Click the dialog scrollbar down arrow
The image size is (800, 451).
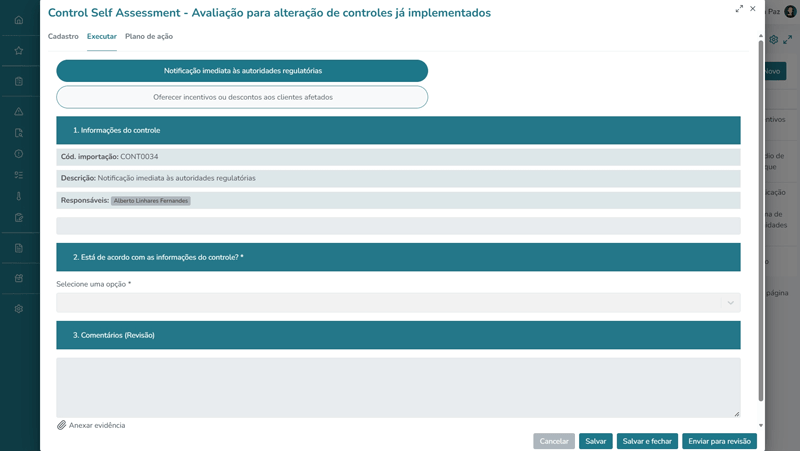pyautogui.click(x=760, y=425)
